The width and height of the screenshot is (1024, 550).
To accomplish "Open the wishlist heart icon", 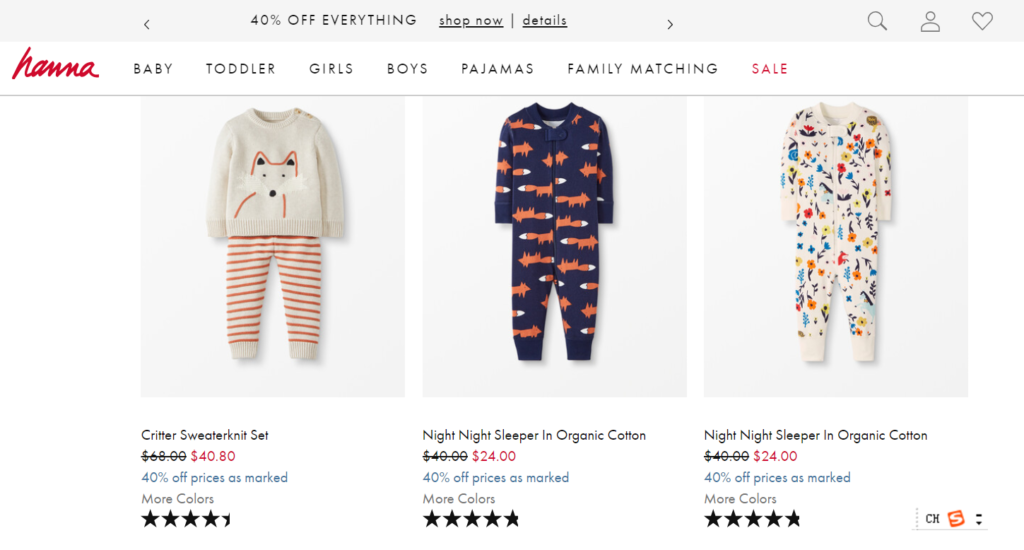I will tap(982, 22).
